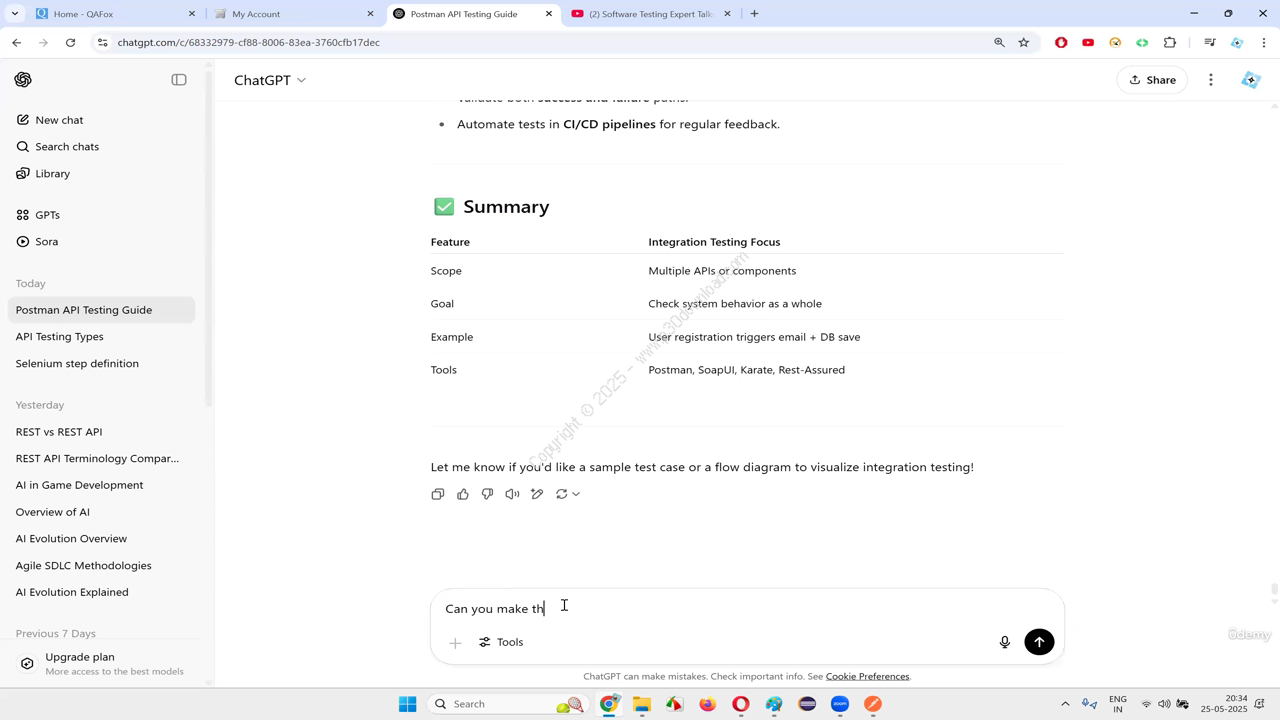Mark the response with thumbs up
This screenshot has height=720, width=1280.
click(463, 494)
